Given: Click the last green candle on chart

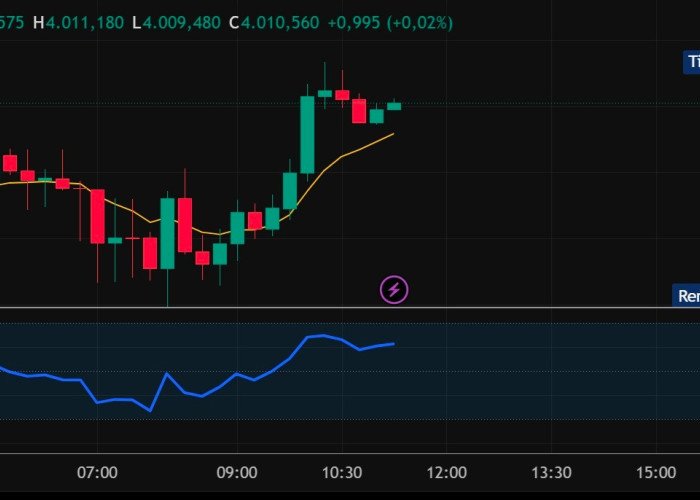Looking at the screenshot, I should coord(394,106).
